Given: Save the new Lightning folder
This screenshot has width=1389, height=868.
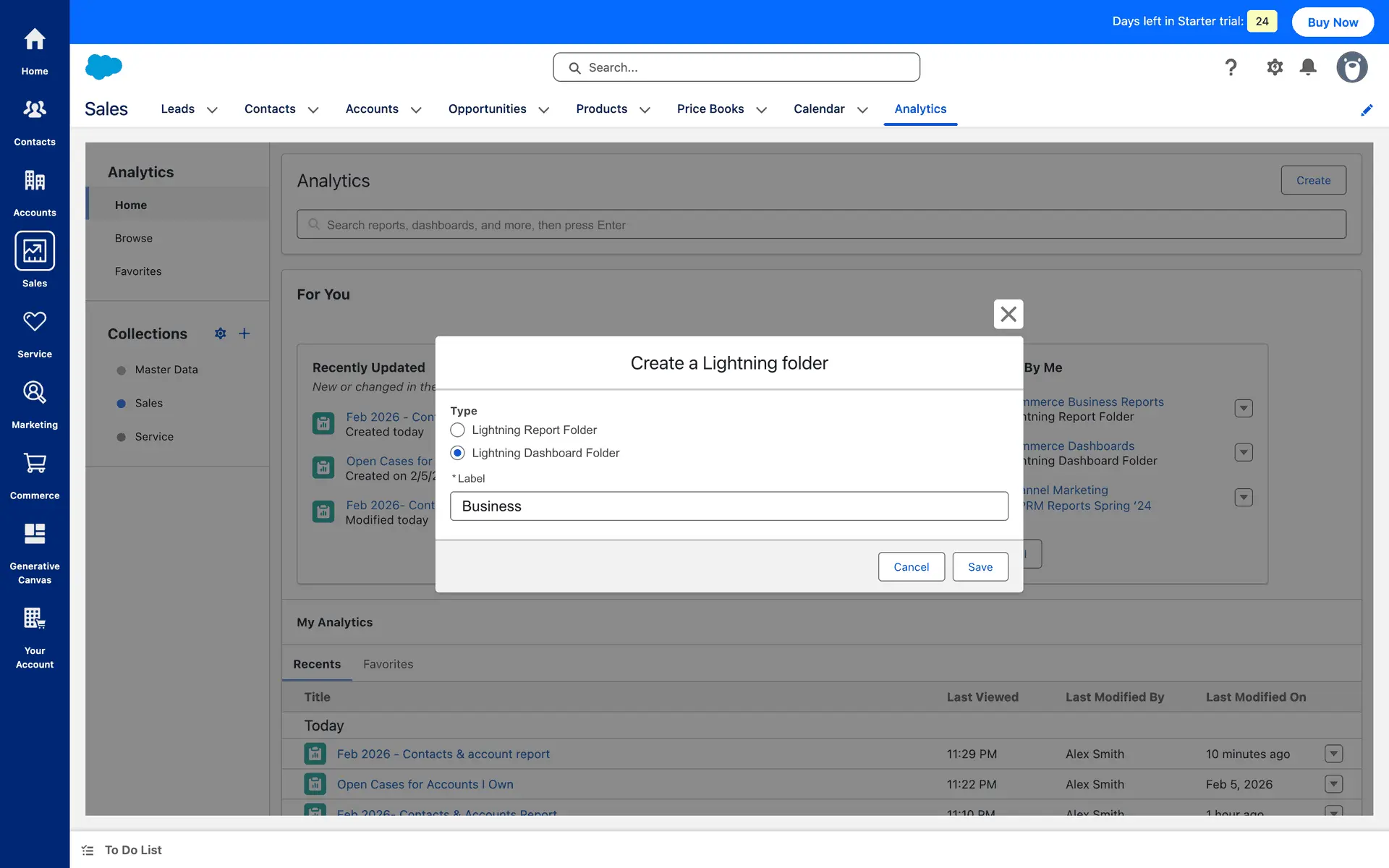Looking at the screenshot, I should [x=980, y=567].
